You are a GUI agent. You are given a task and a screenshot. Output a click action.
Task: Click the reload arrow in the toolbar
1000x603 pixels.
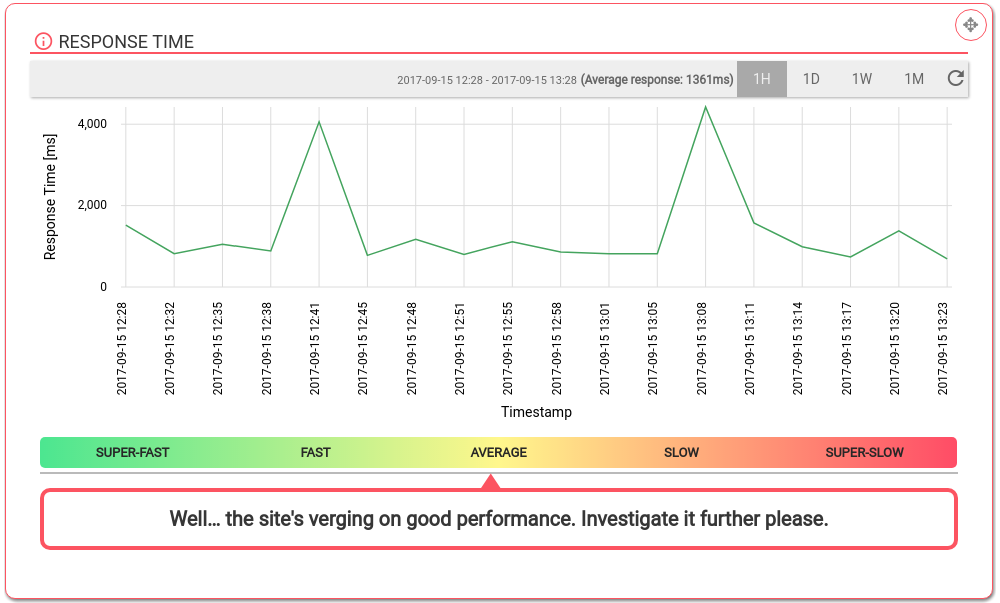click(x=954, y=78)
